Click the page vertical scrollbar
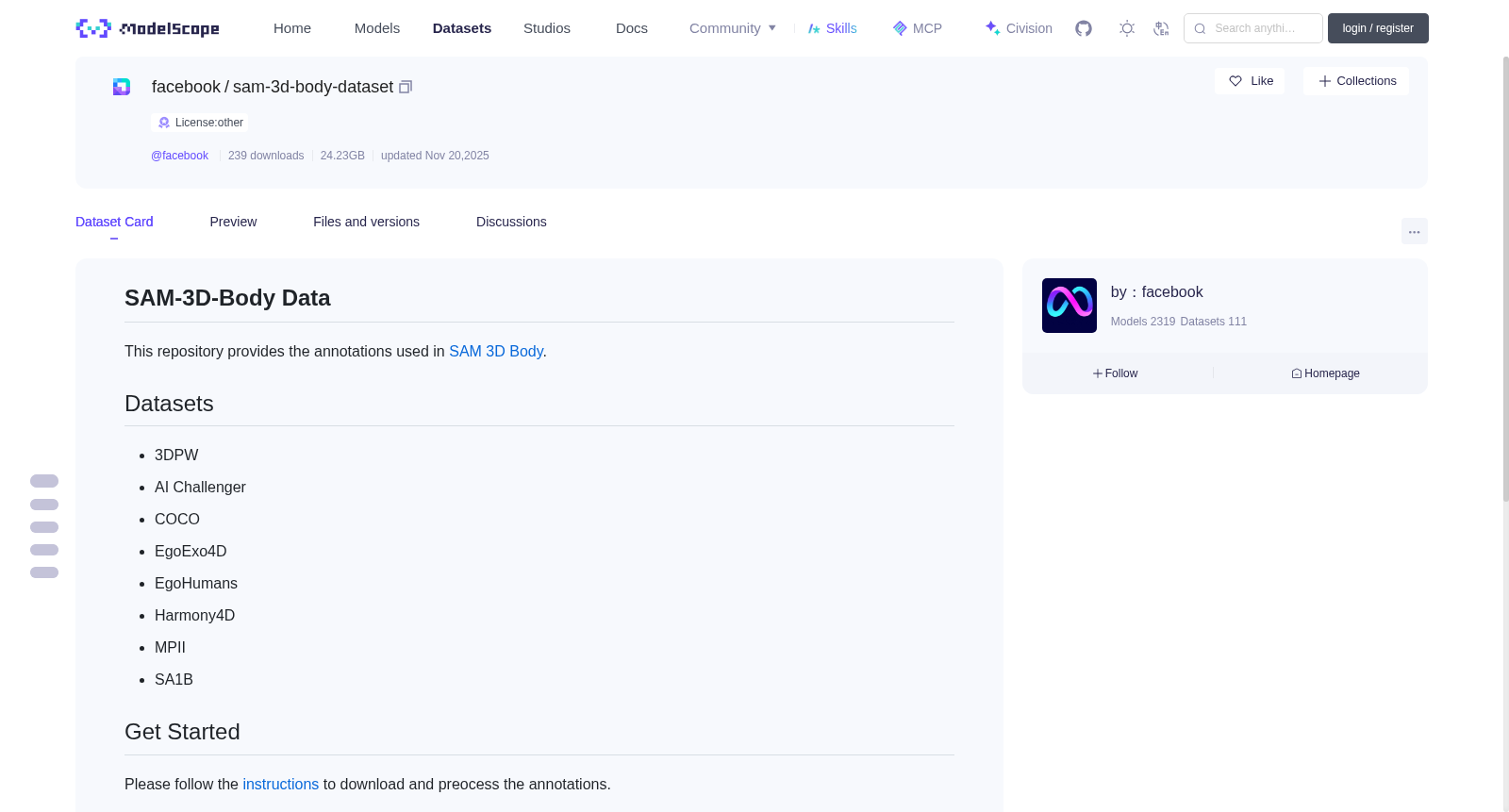1509x812 pixels. click(1505, 278)
